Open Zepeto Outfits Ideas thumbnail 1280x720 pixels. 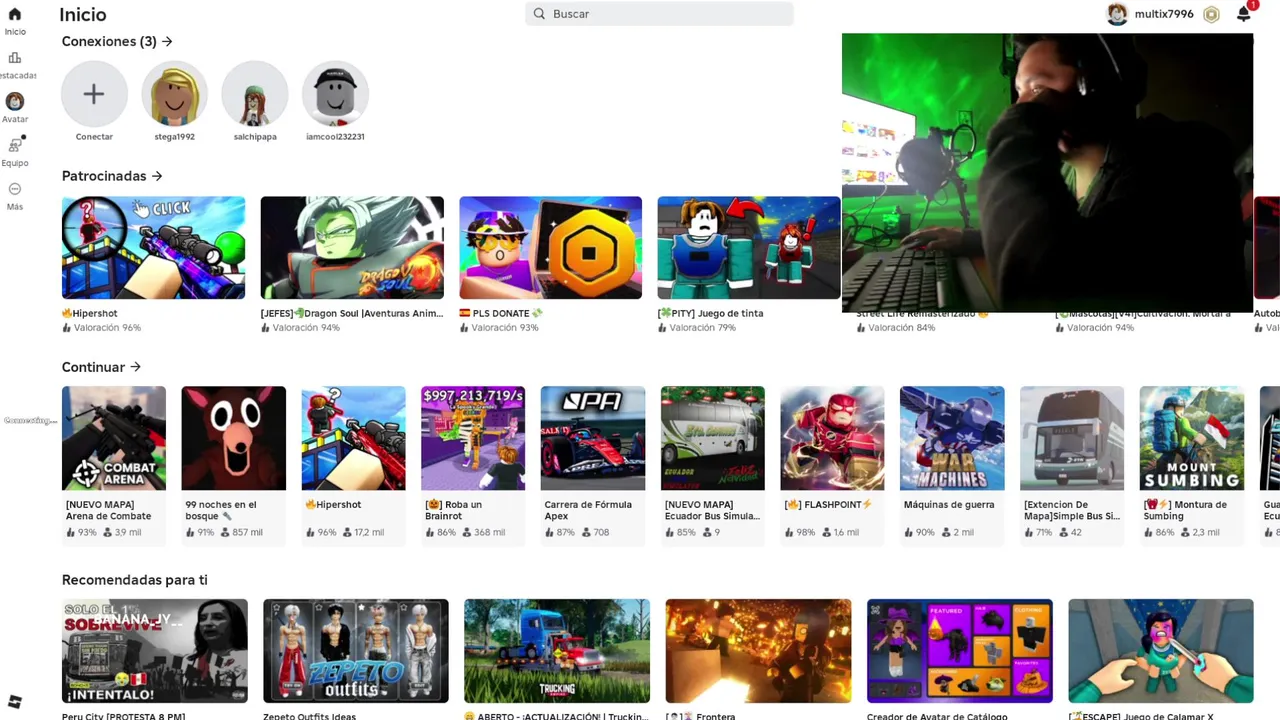(x=356, y=651)
